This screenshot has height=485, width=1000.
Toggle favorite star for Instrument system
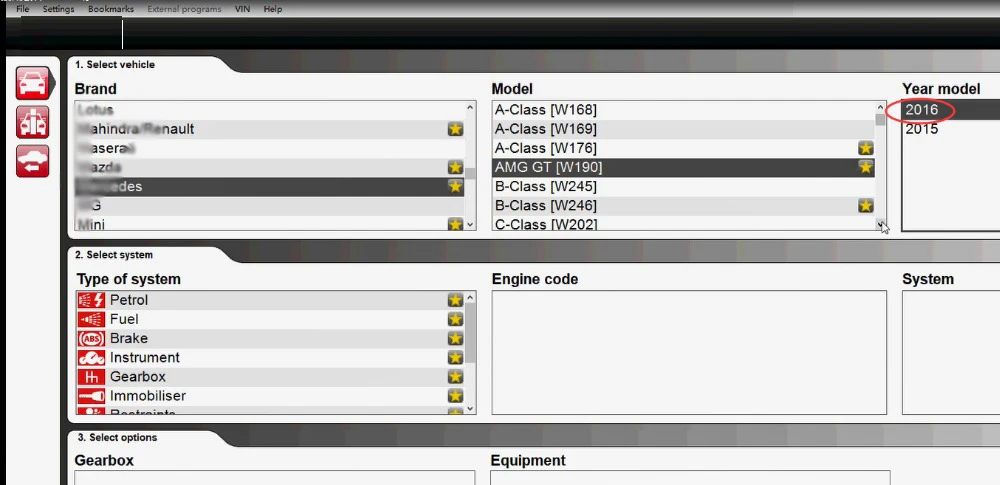click(455, 357)
